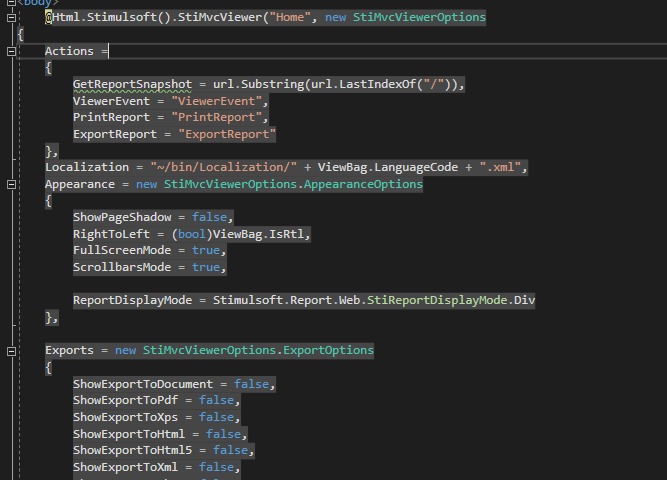667x480 pixels.
Task: Click the StiReportDisplayMode enum type
Action: (x=437, y=300)
